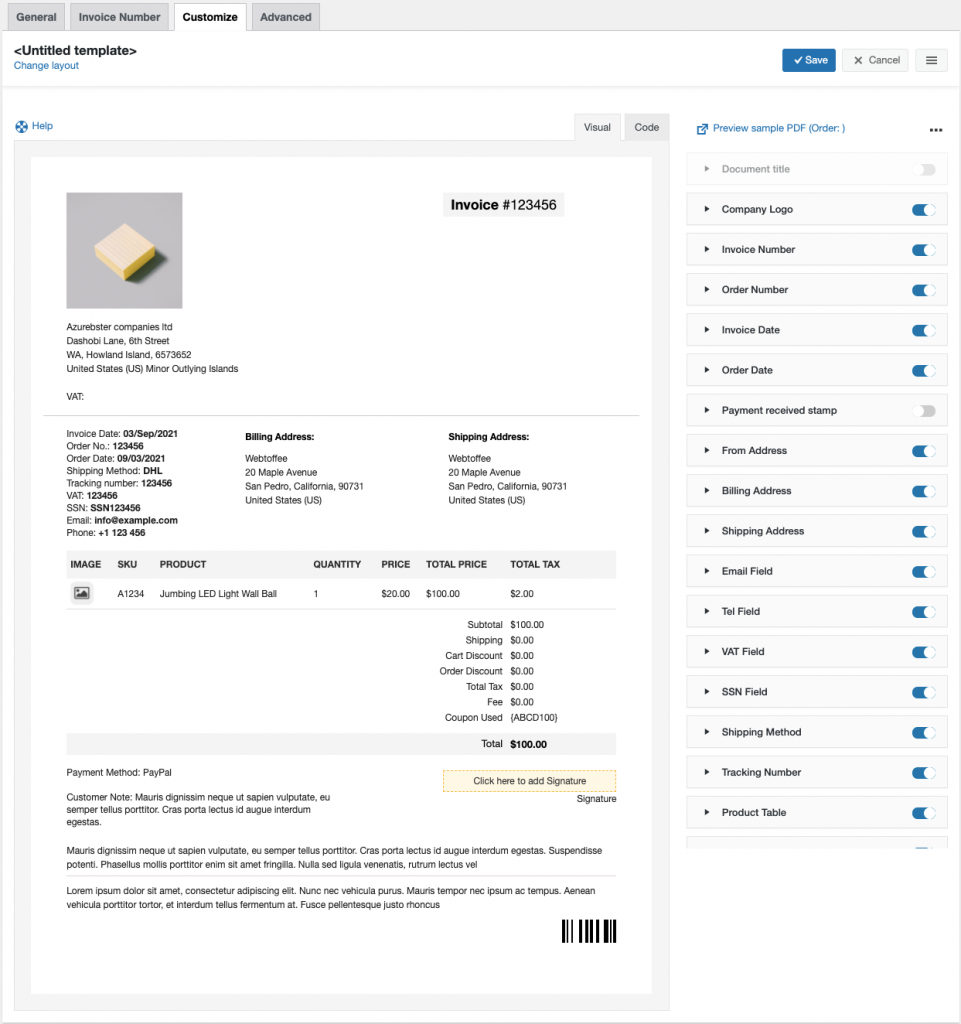Toggle the Document title switch

pyautogui.click(x=924, y=170)
